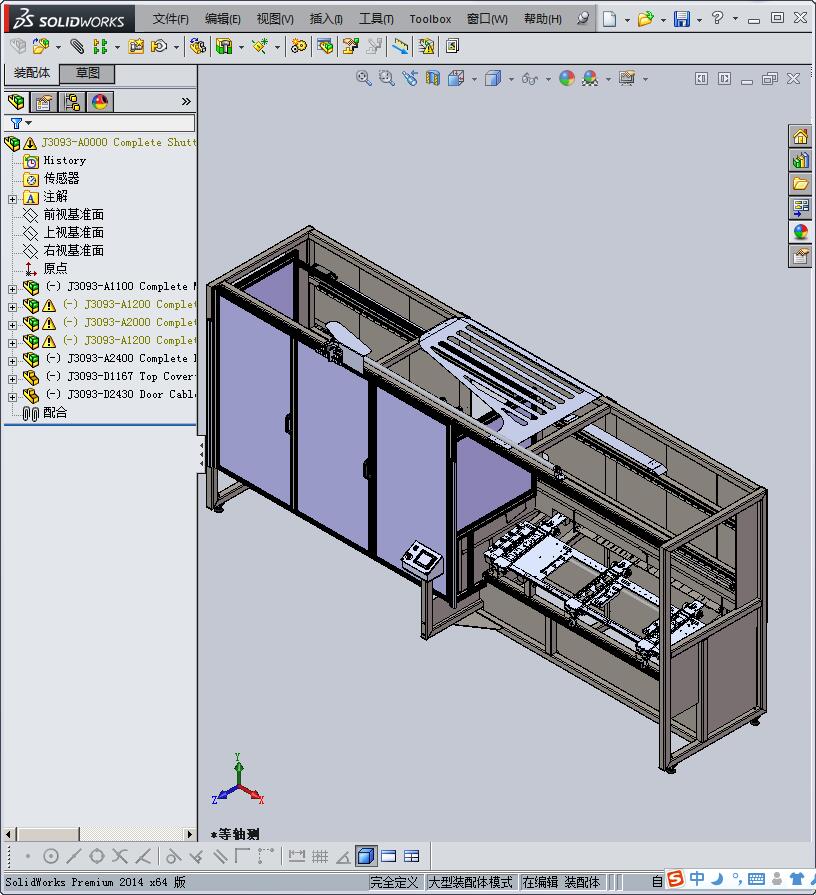Click the Smart Fasteners icon
The width and height of the screenshot is (816, 895).
tap(136, 46)
